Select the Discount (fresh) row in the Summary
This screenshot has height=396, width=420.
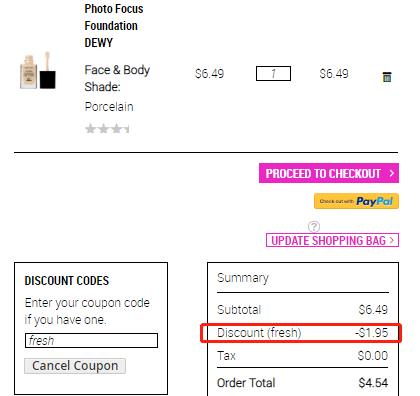302,333
